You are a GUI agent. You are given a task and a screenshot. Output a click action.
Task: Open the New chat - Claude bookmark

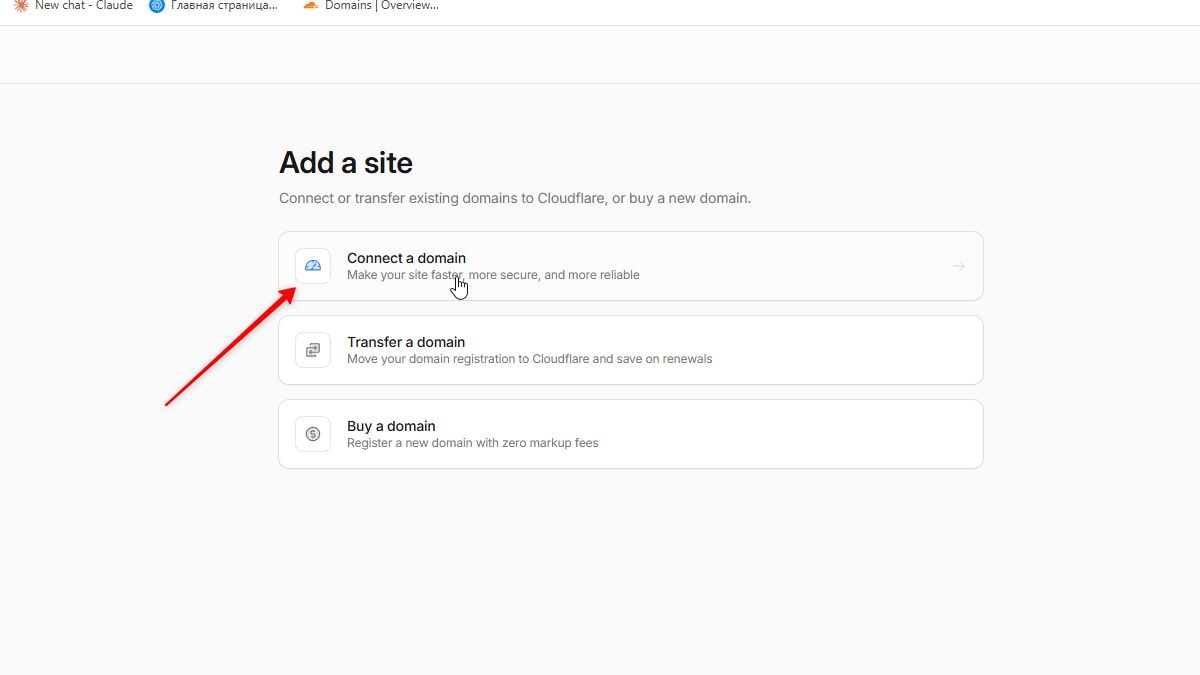tap(73, 6)
